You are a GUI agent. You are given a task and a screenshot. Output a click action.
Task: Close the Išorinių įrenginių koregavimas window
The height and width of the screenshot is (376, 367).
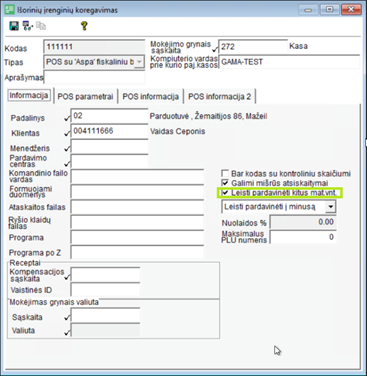[x=351, y=10]
